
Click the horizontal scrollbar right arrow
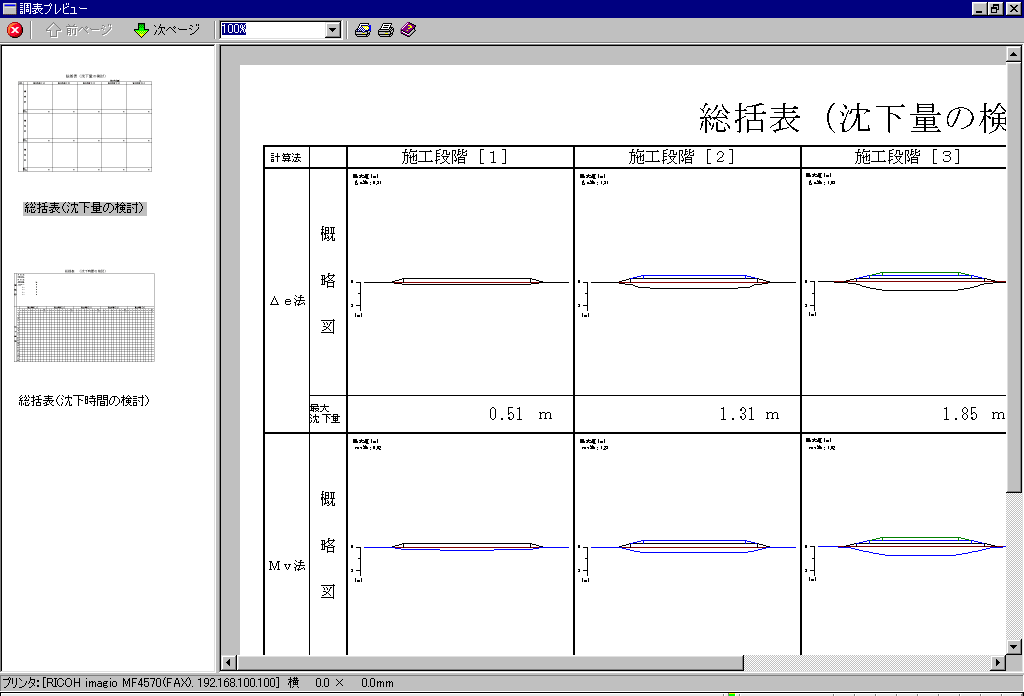pos(998,663)
